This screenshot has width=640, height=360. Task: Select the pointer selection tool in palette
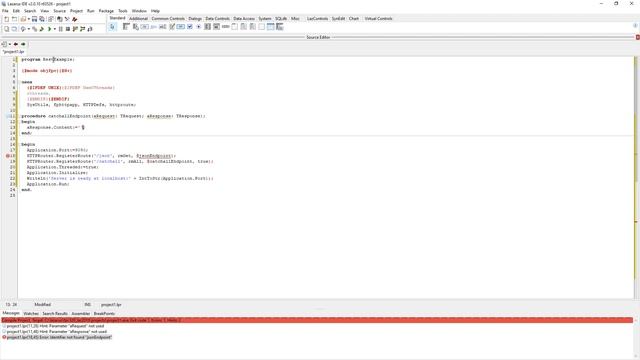112,27
